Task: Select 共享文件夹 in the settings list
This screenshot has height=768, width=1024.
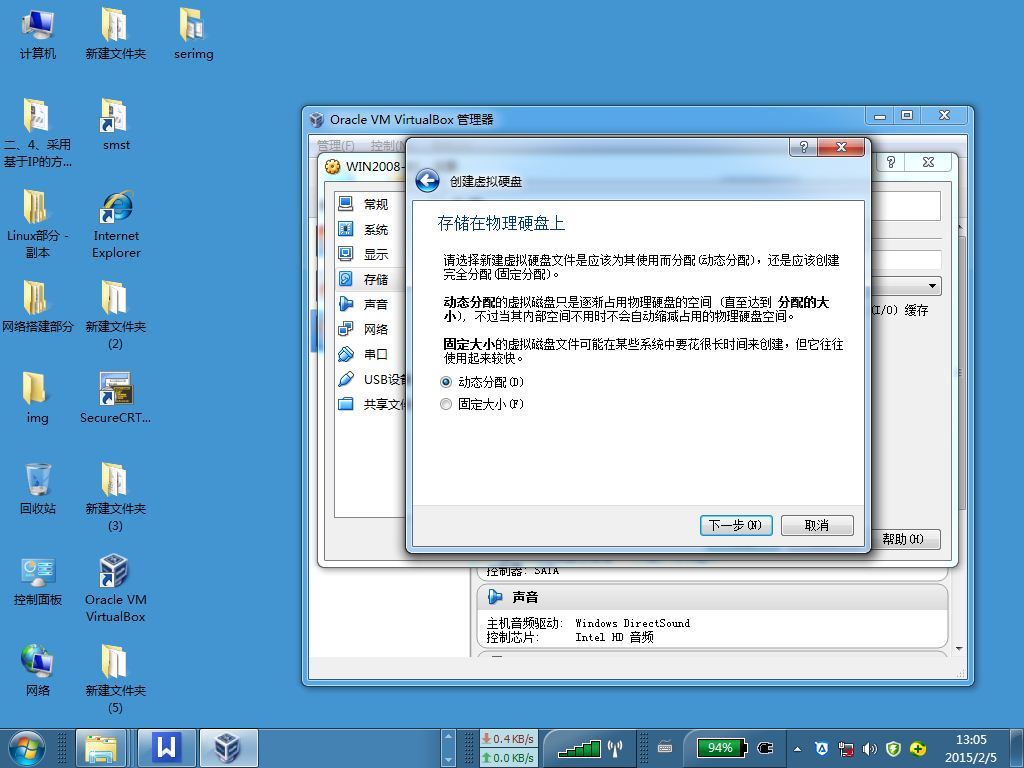Action: pos(370,404)
